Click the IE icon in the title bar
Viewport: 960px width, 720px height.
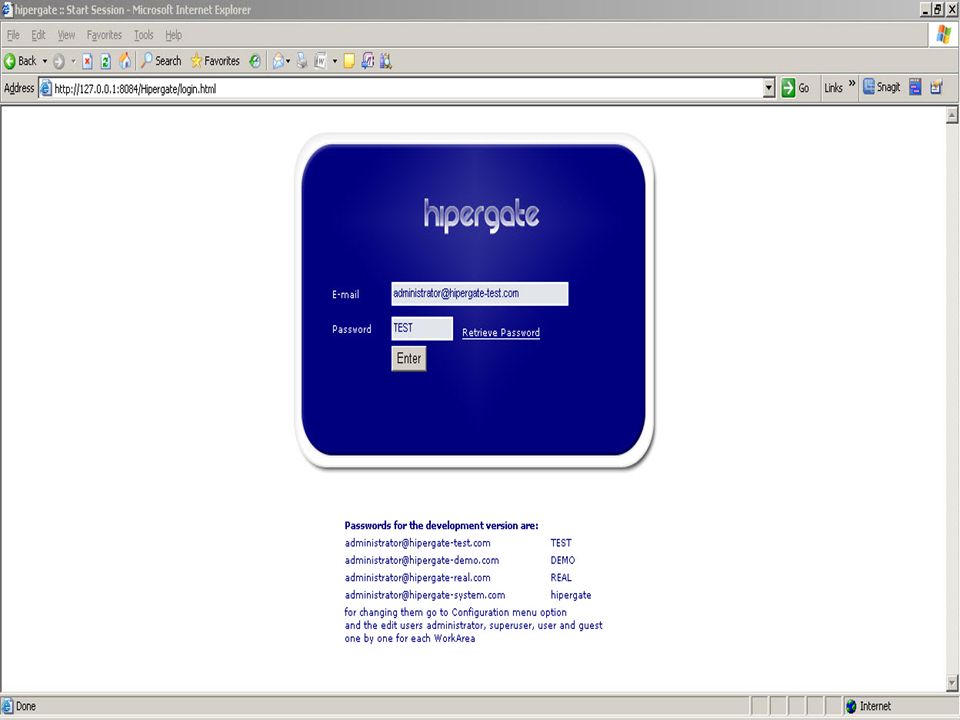[x=7, y=10]
